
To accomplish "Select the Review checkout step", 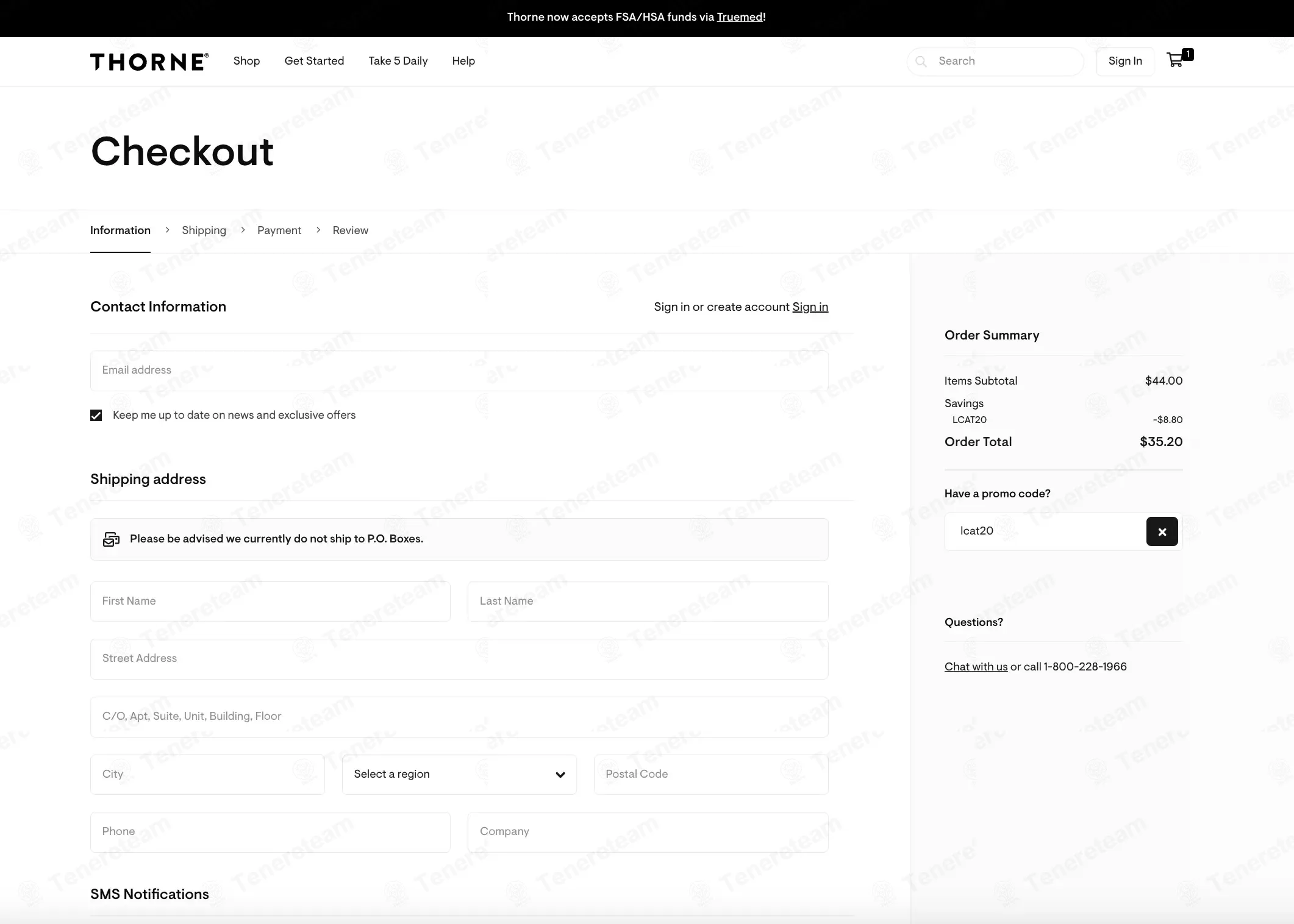I will [350, 230].
